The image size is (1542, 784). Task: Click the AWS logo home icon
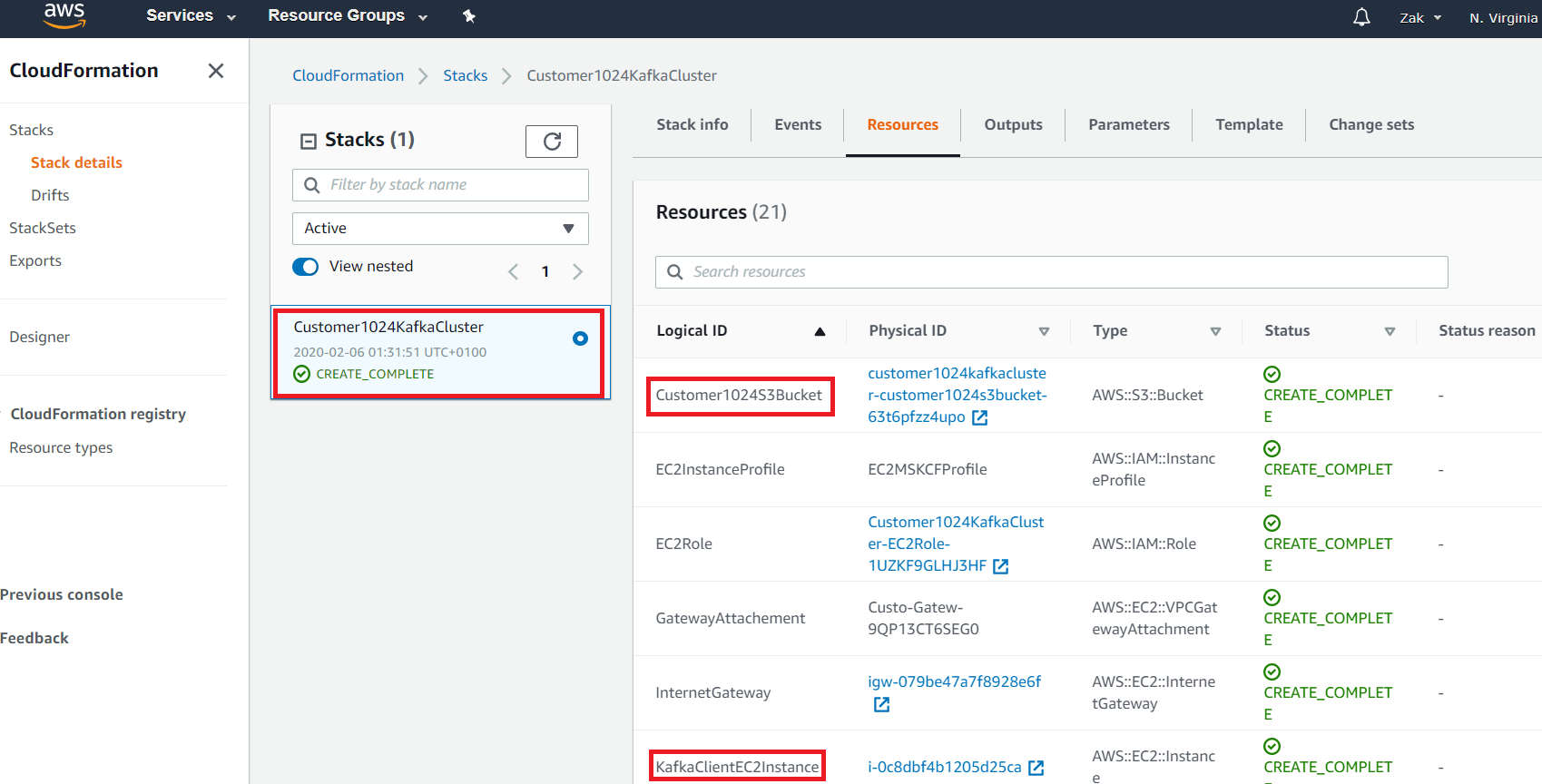pos(64,15)
